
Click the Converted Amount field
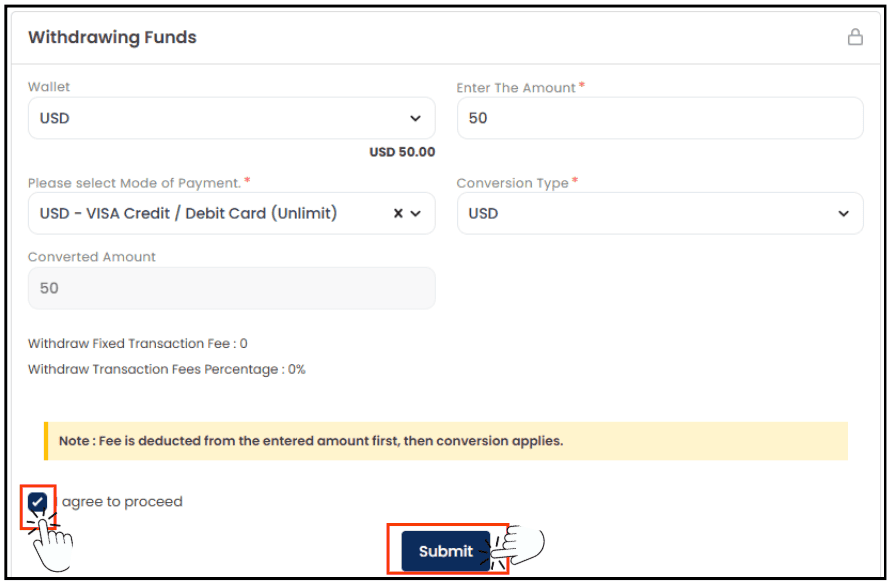231,288
